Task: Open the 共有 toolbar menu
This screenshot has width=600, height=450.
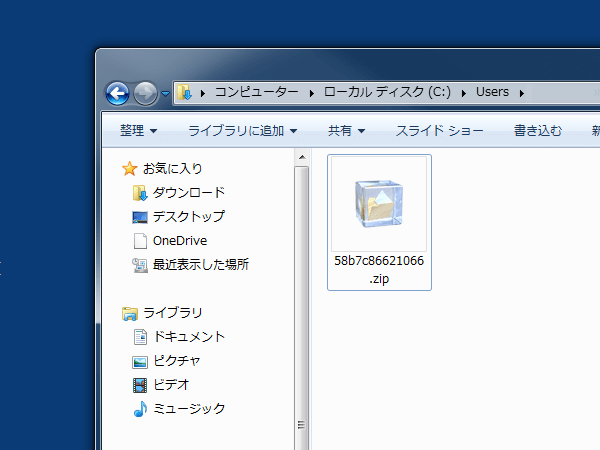Action: [346, 131]
